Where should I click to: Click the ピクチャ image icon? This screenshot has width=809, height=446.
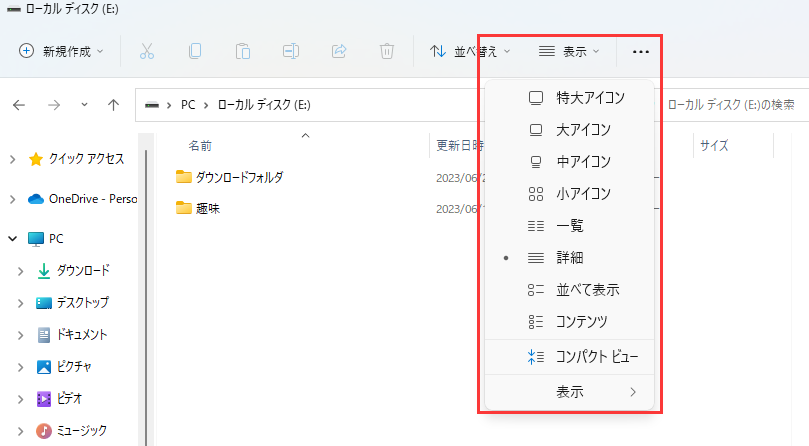44,367
